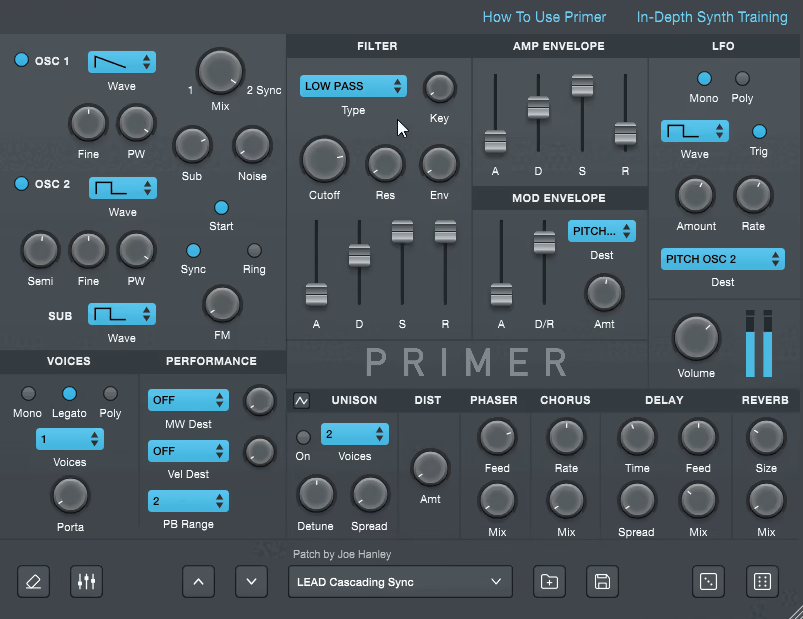Click the filter Cutoff knob

(324, 160)
